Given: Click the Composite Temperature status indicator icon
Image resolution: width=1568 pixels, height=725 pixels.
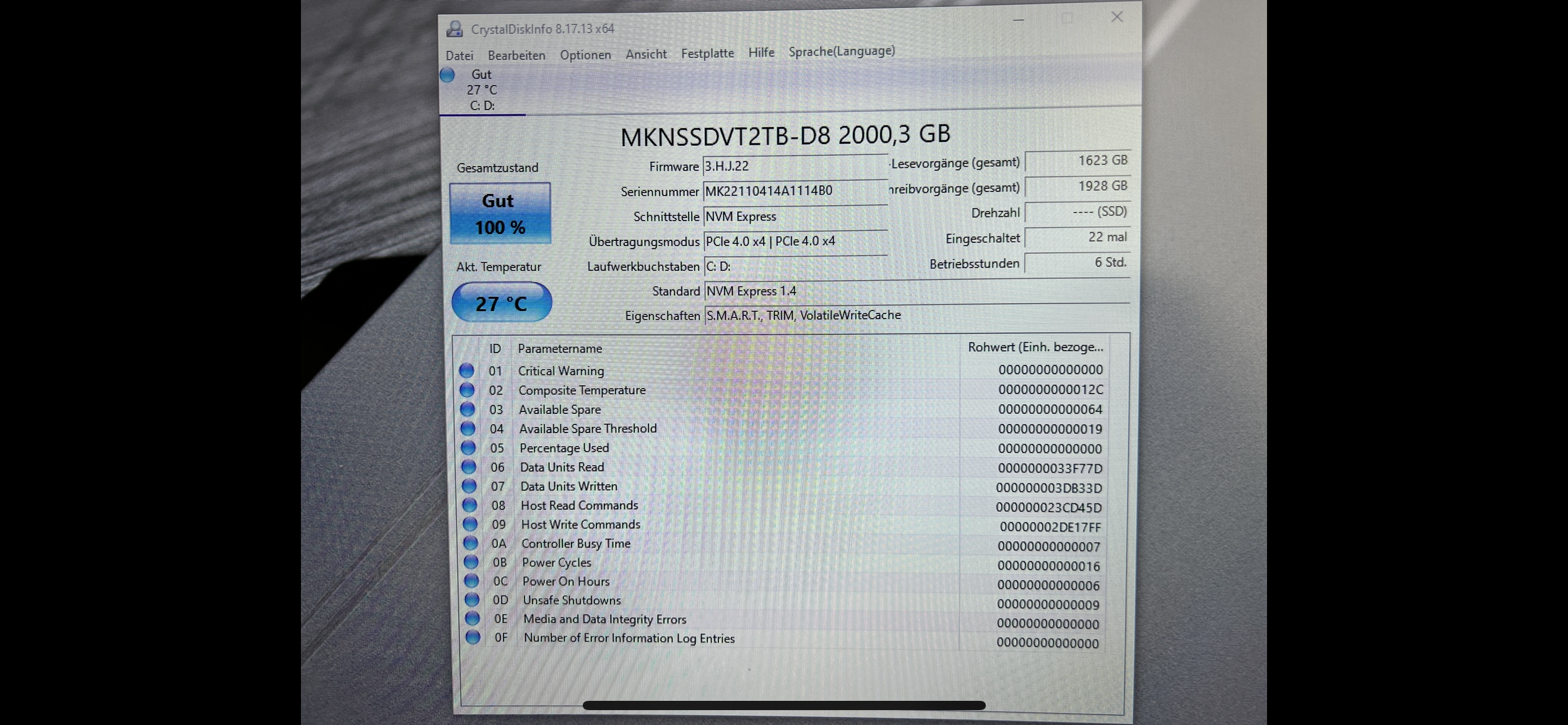Looking at the screenshot, I should click(x=467, y=390).
